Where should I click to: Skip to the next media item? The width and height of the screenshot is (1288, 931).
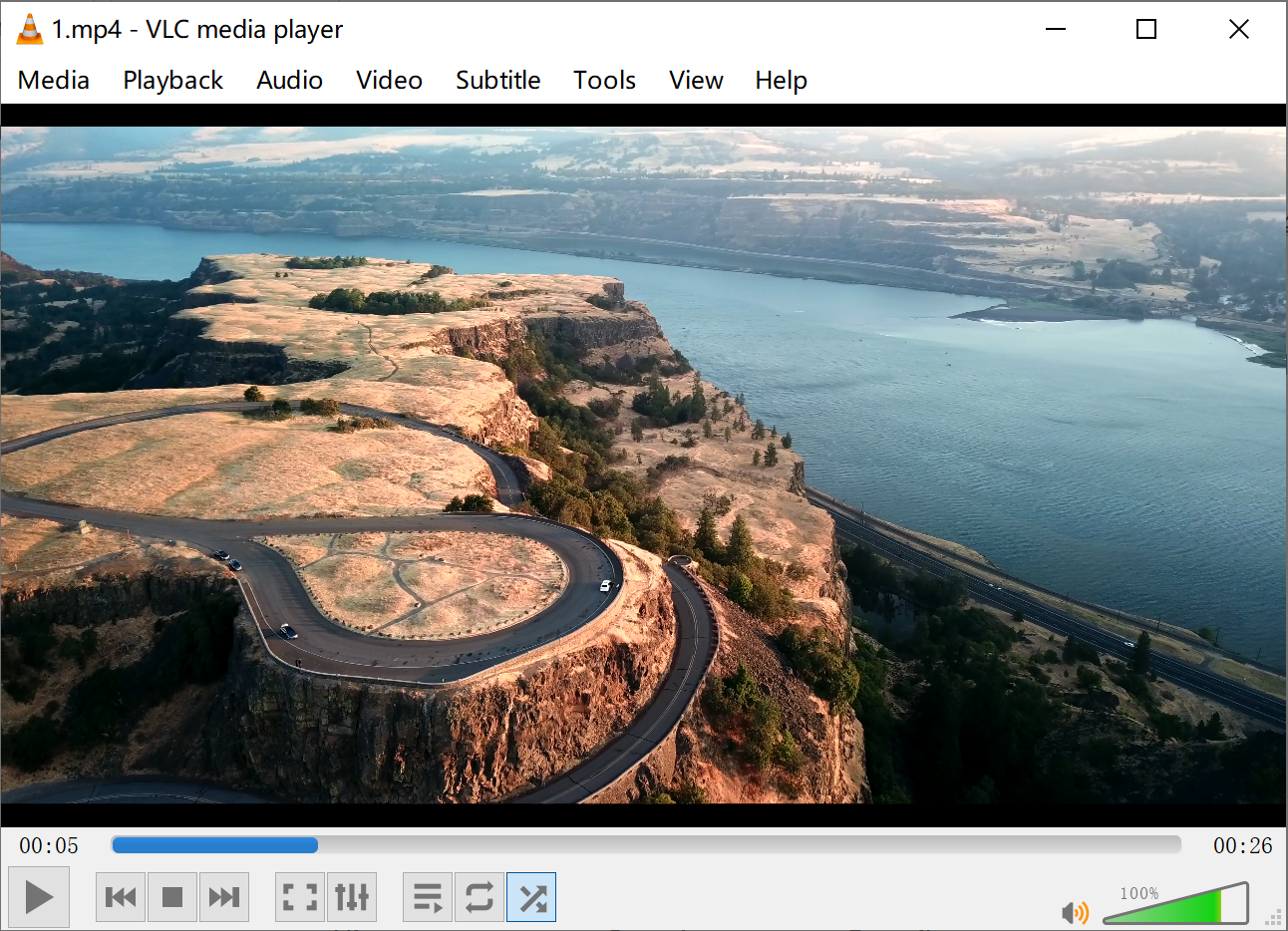click(x=224, y=897)
